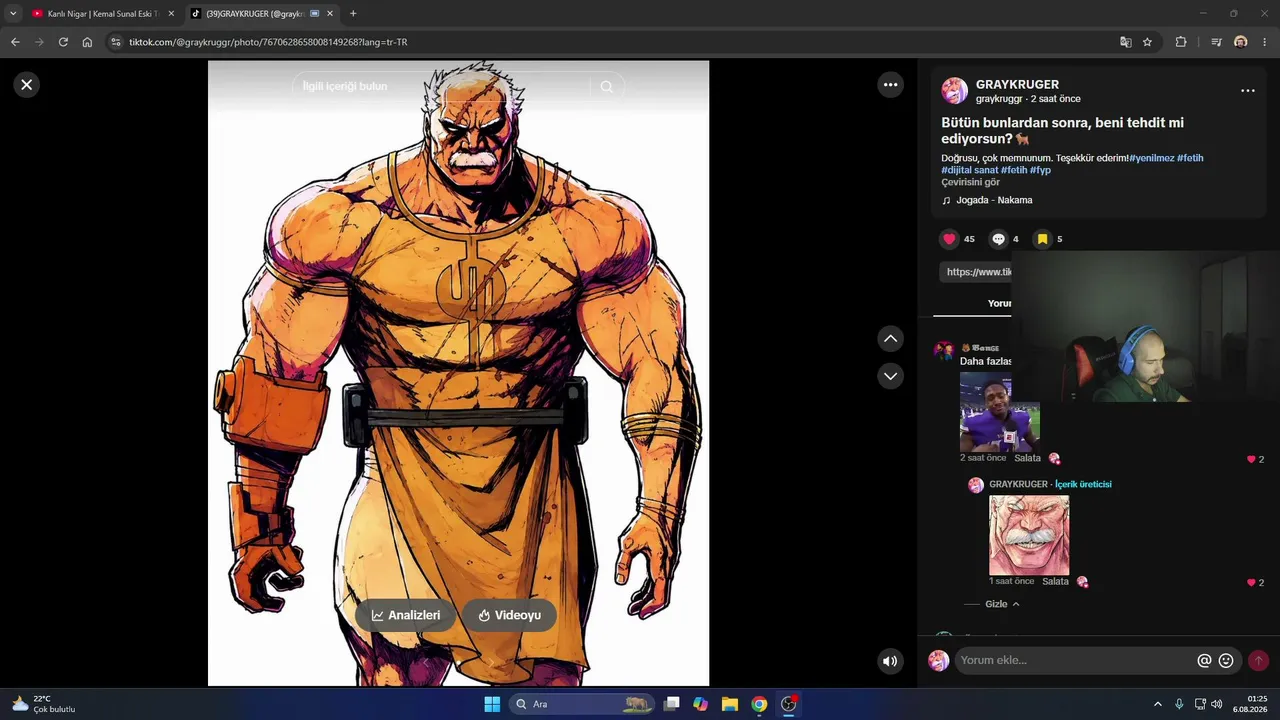This screenshot has height=720, width=1280.
Task: Toggle sound with the speaker icon
Action: (x=890, y=661)
